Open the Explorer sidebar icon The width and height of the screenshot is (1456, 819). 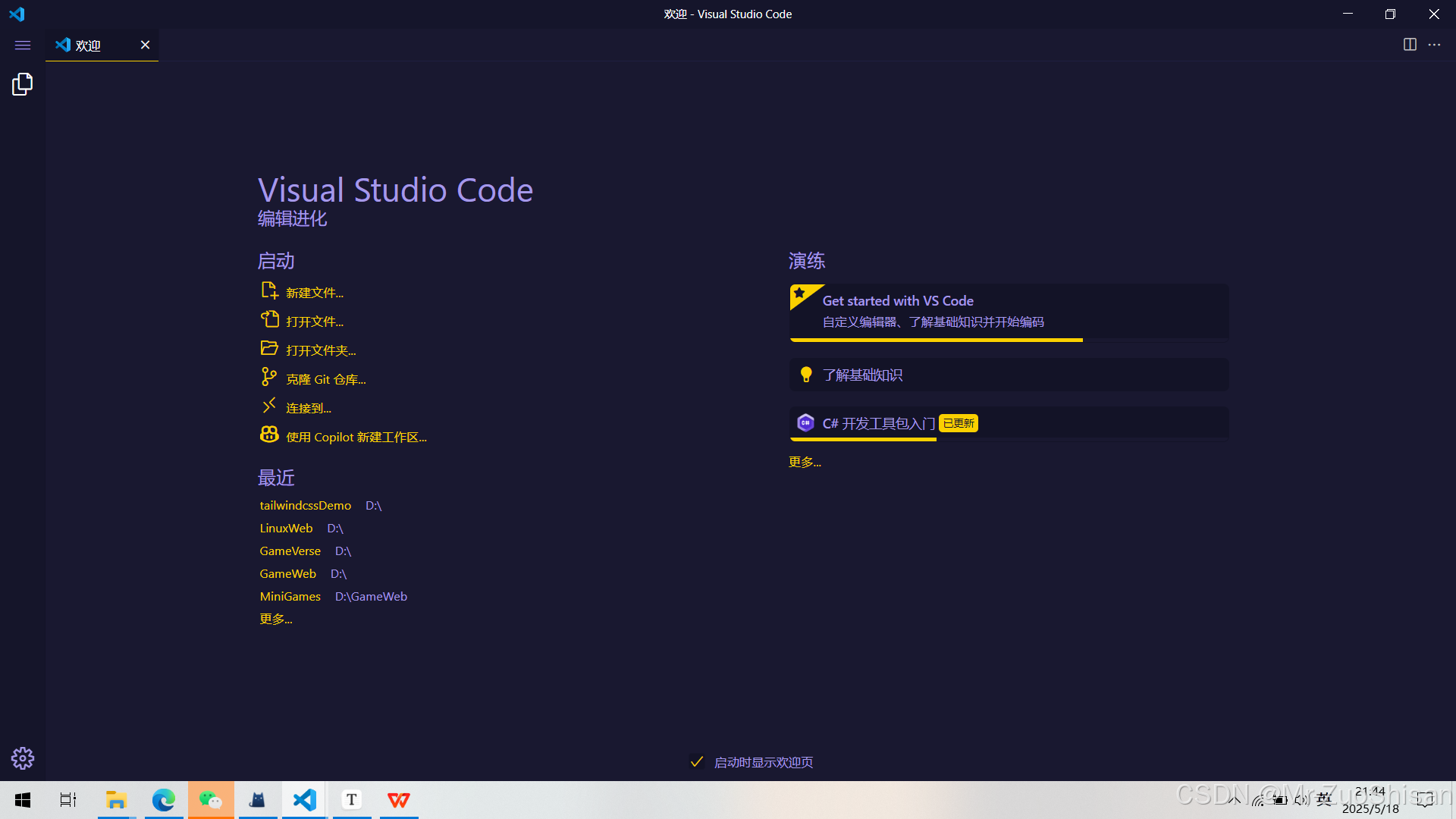click(x=23, y=84)
